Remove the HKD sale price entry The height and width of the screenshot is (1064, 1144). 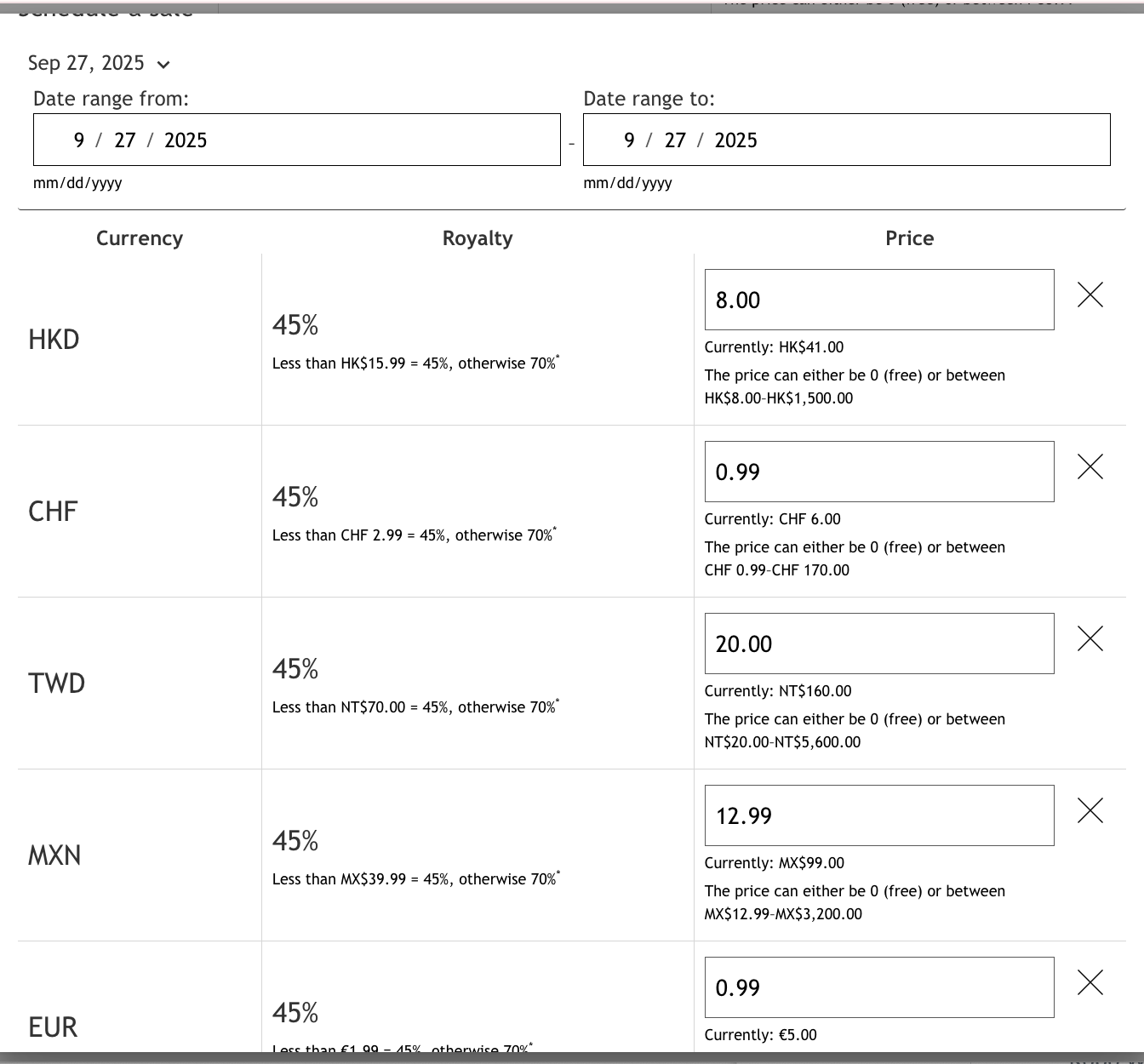pos(1090,295)
